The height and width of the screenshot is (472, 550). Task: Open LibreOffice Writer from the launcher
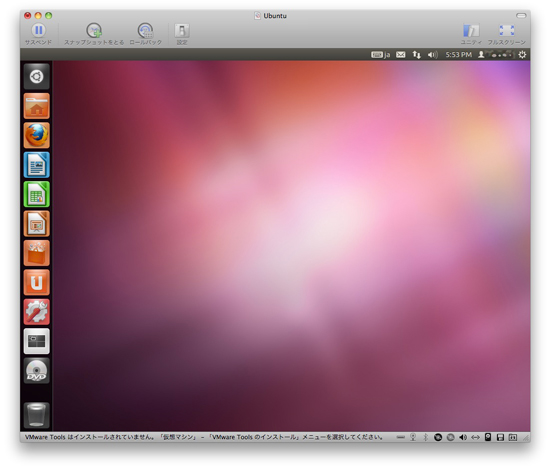(x=36, y=165)
